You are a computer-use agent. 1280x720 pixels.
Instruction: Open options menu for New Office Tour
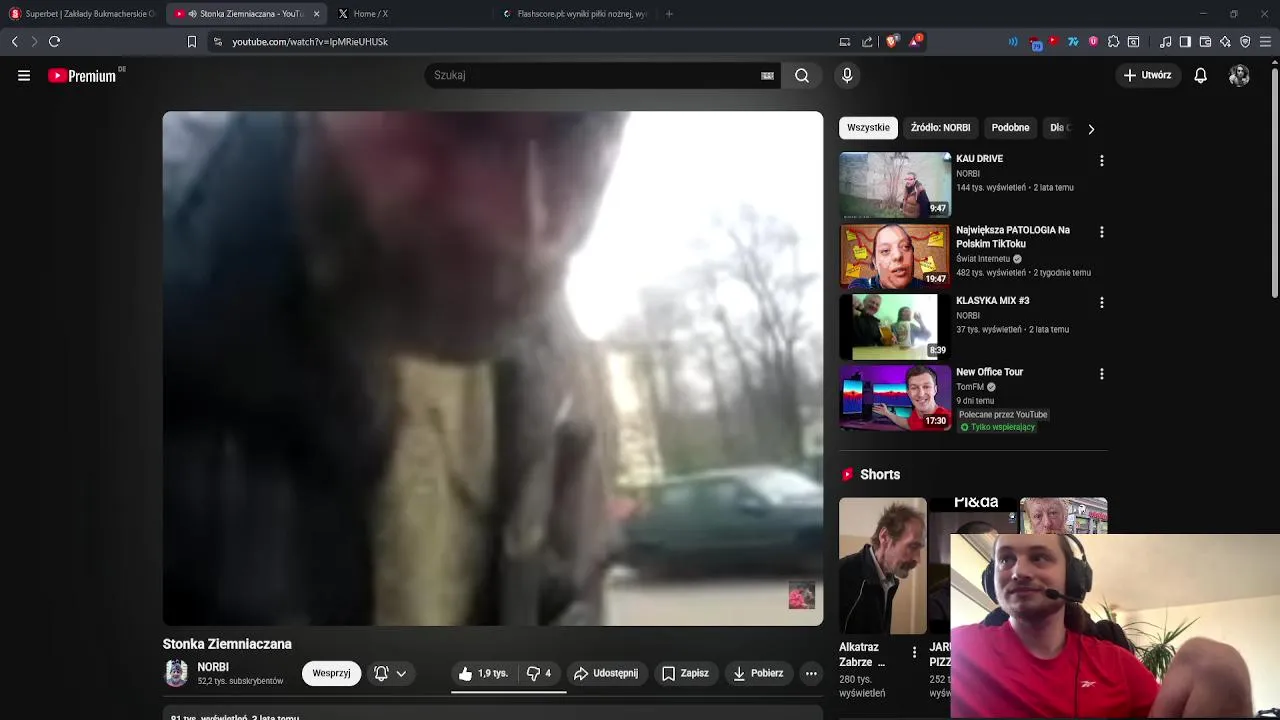click(x=1102, y=374)
